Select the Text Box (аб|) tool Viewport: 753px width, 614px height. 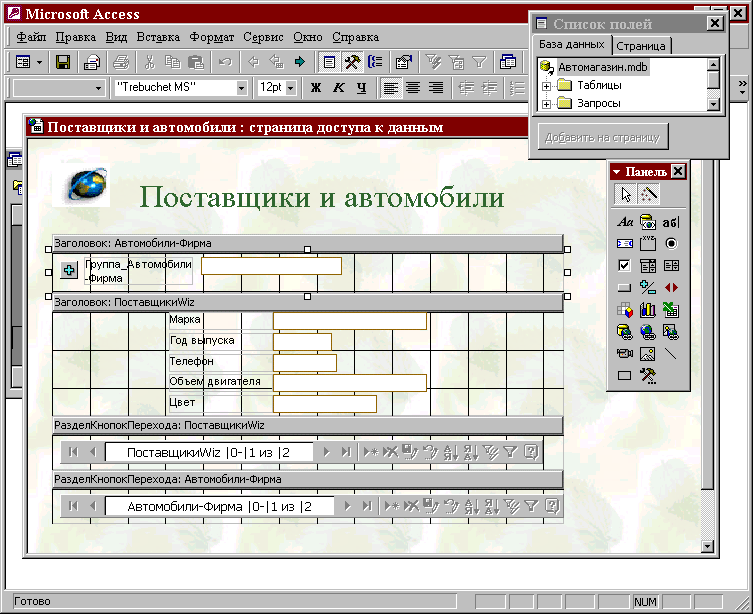pyautogui.click(x=671, y=222)
